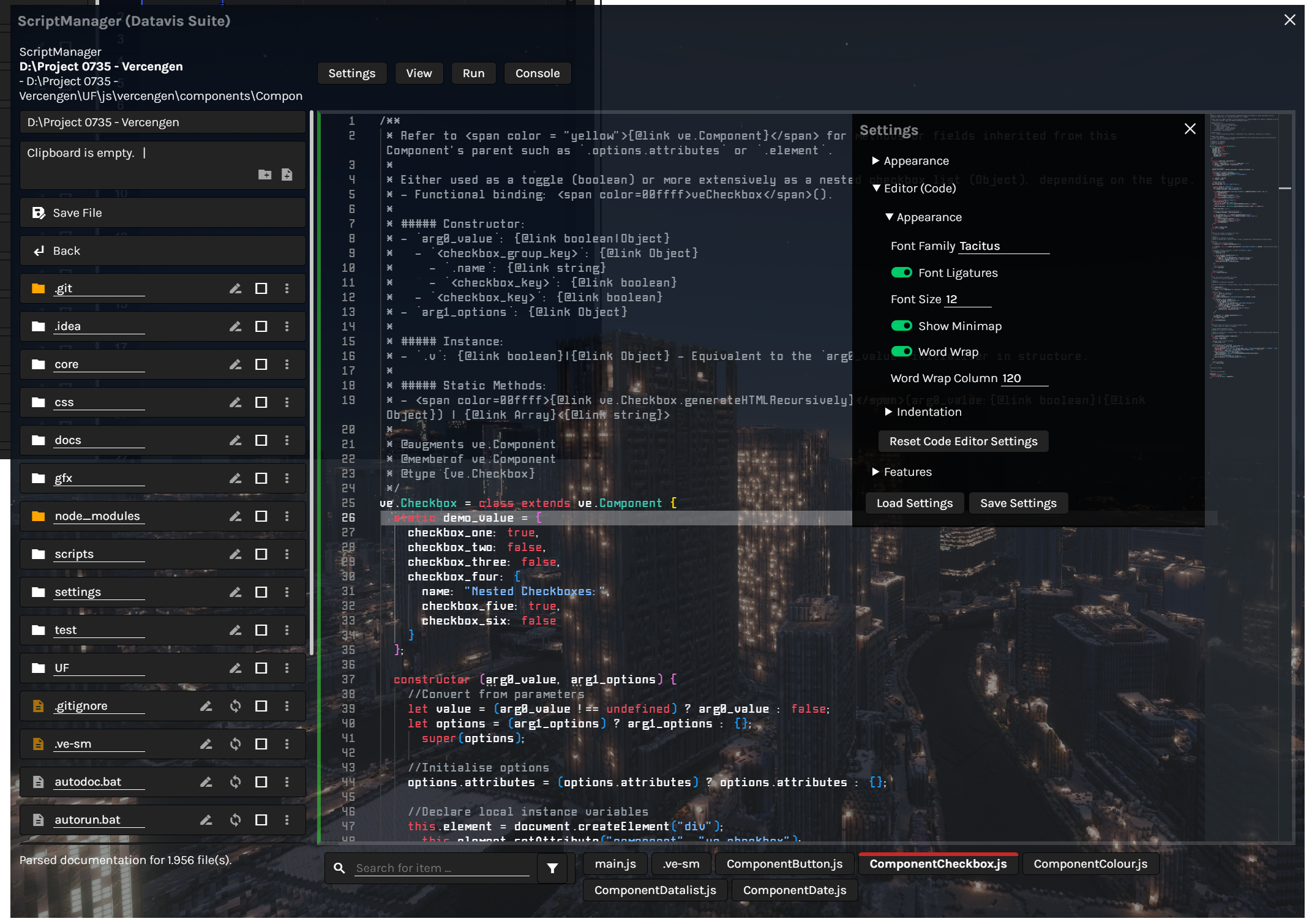Click the Search for item input field

coord(442,868)
